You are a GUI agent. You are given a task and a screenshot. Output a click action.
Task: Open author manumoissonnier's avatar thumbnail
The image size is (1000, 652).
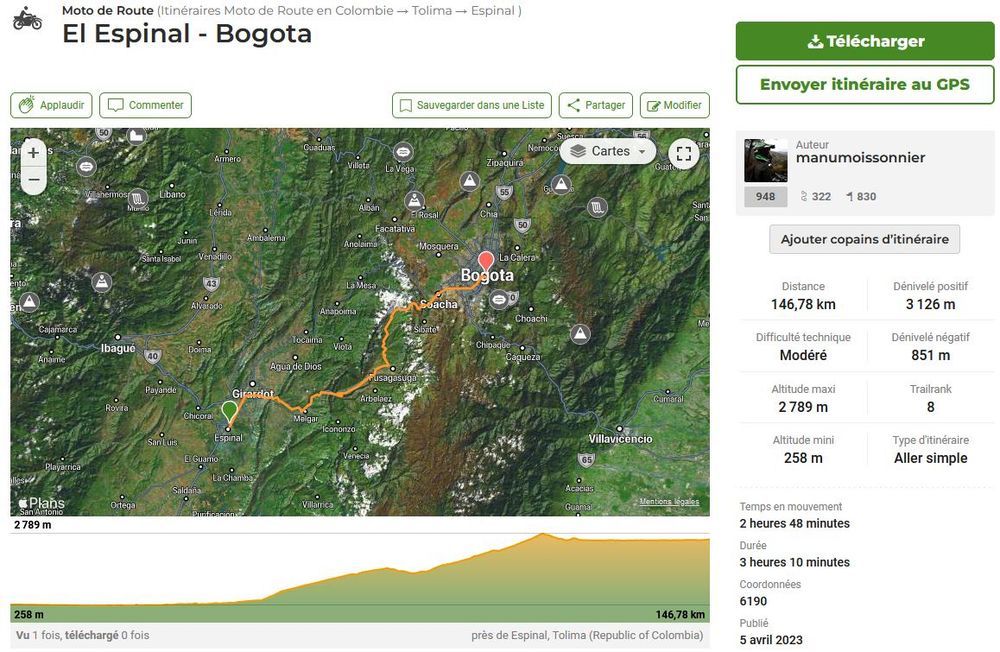[766, 160]
